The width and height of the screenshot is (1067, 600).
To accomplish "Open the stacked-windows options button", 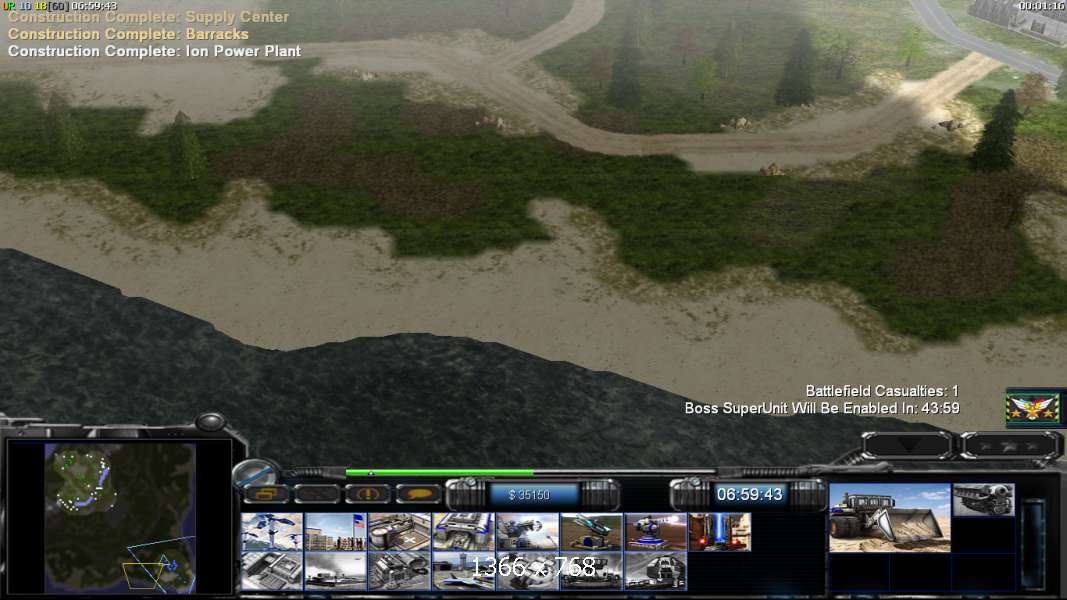I will 265,495.
